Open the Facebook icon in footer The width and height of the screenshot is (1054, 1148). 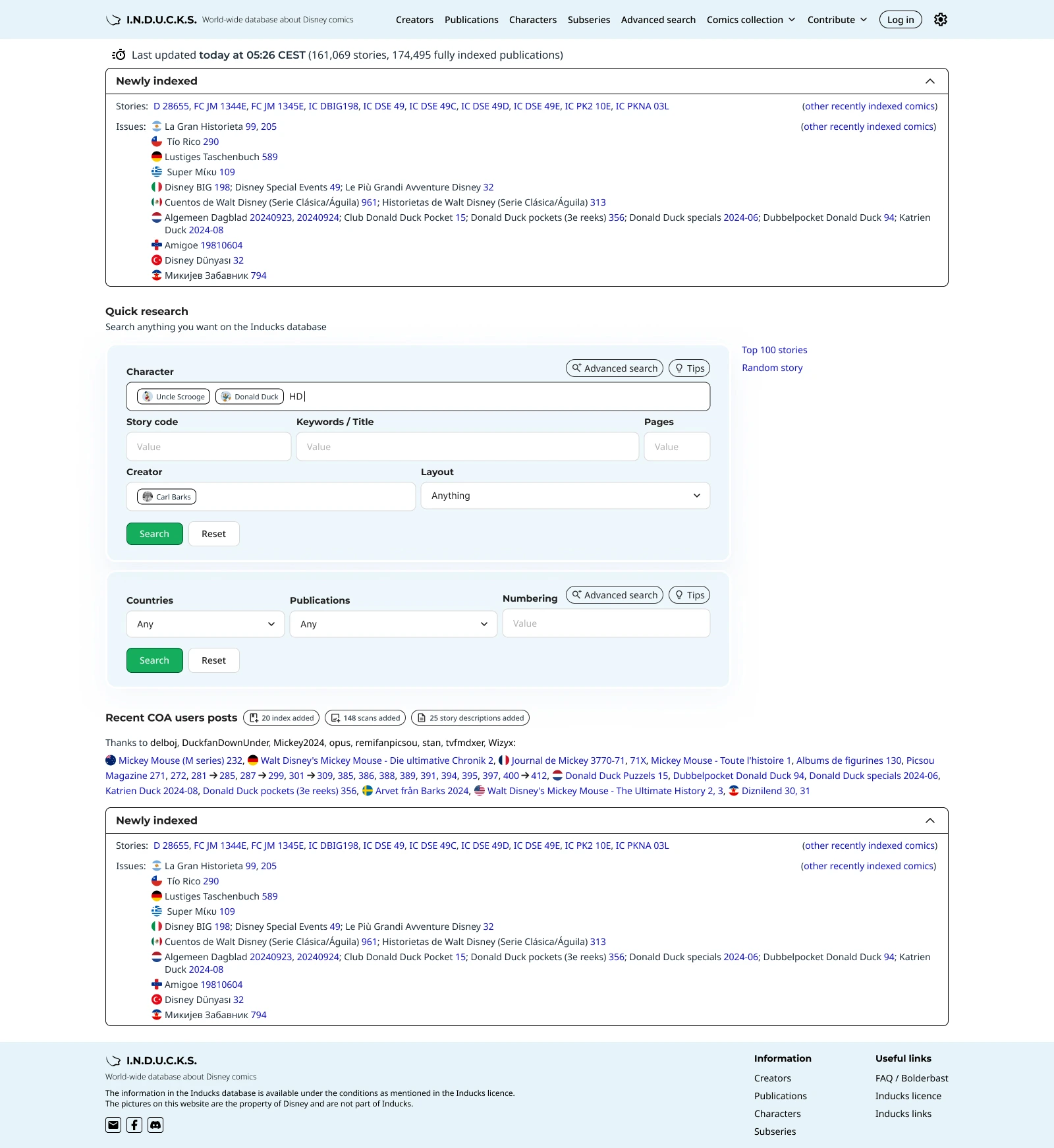tap(134, 1125)
